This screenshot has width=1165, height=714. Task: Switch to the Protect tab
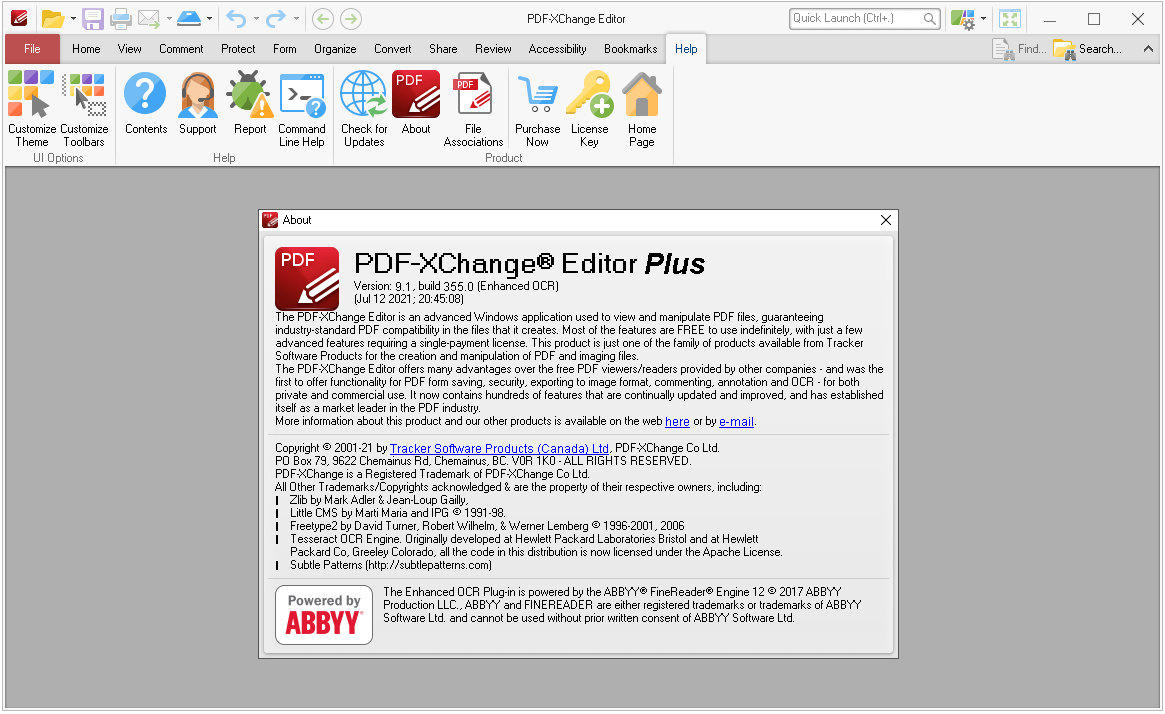point(238,49)
